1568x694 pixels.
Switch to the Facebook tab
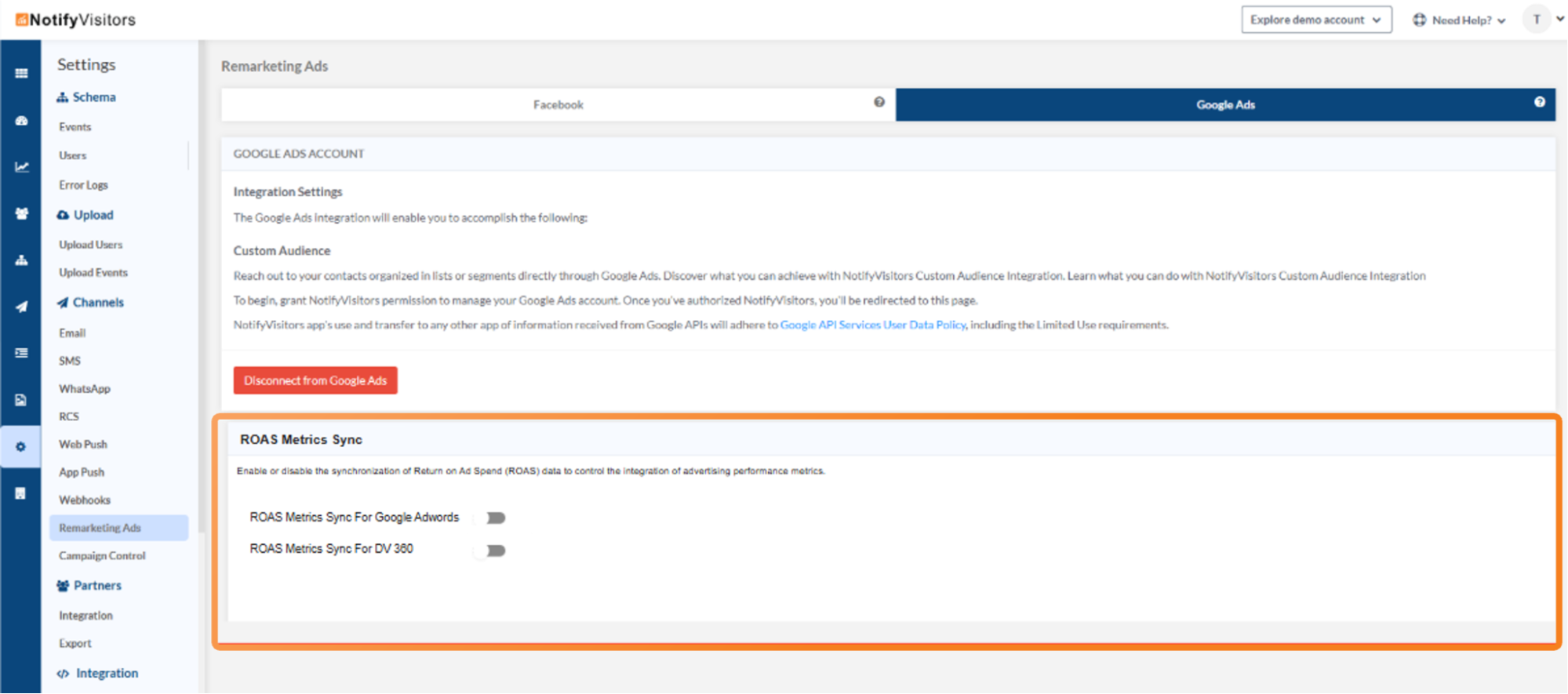(x=558, y=104)
